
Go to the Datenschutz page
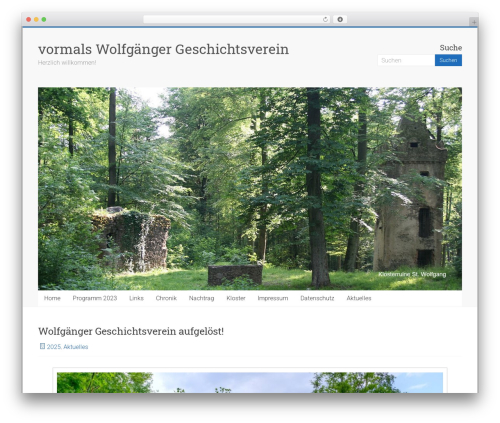[x=317, y=298]
